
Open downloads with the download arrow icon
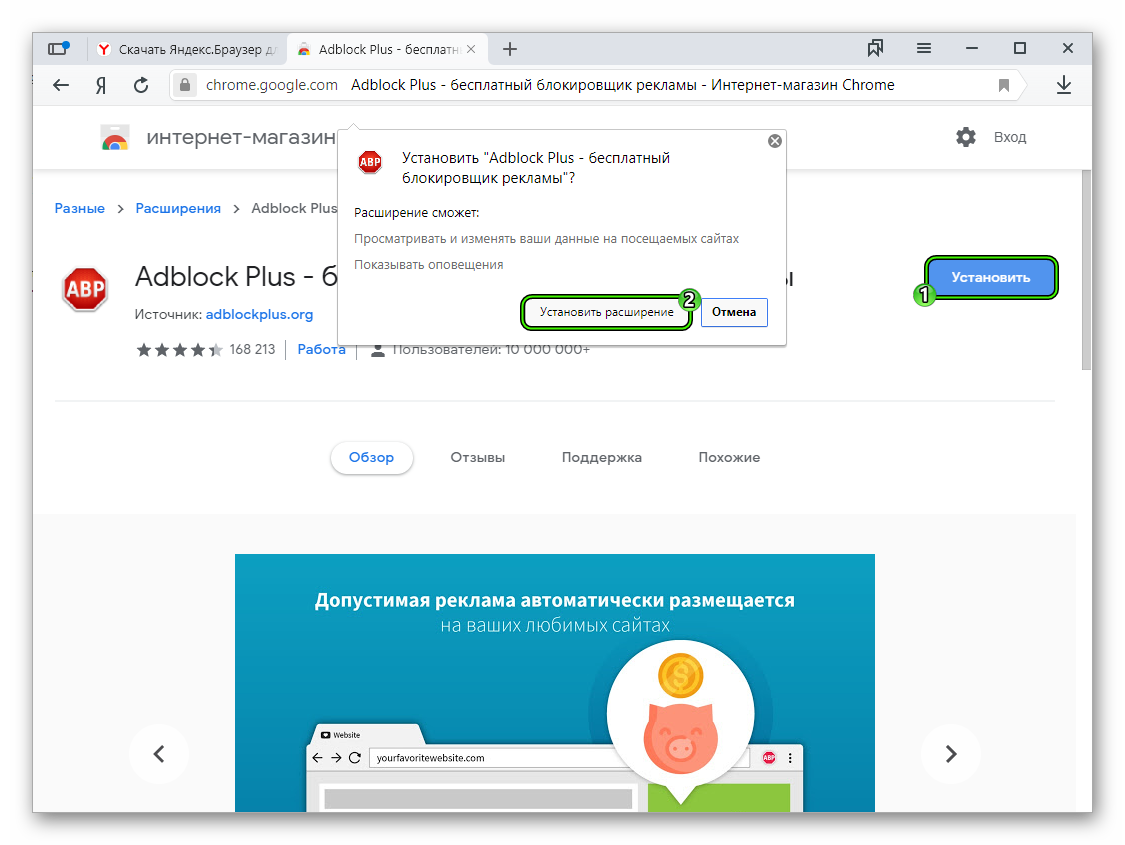point(1063,85)
